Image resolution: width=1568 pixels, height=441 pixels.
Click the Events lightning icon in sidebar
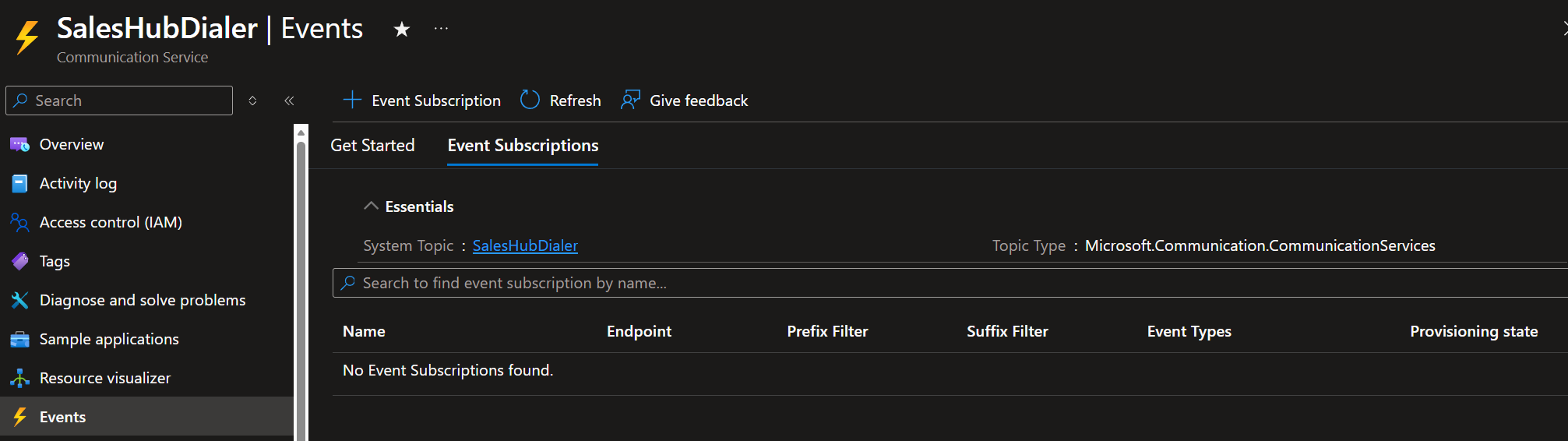pos(19,417)
